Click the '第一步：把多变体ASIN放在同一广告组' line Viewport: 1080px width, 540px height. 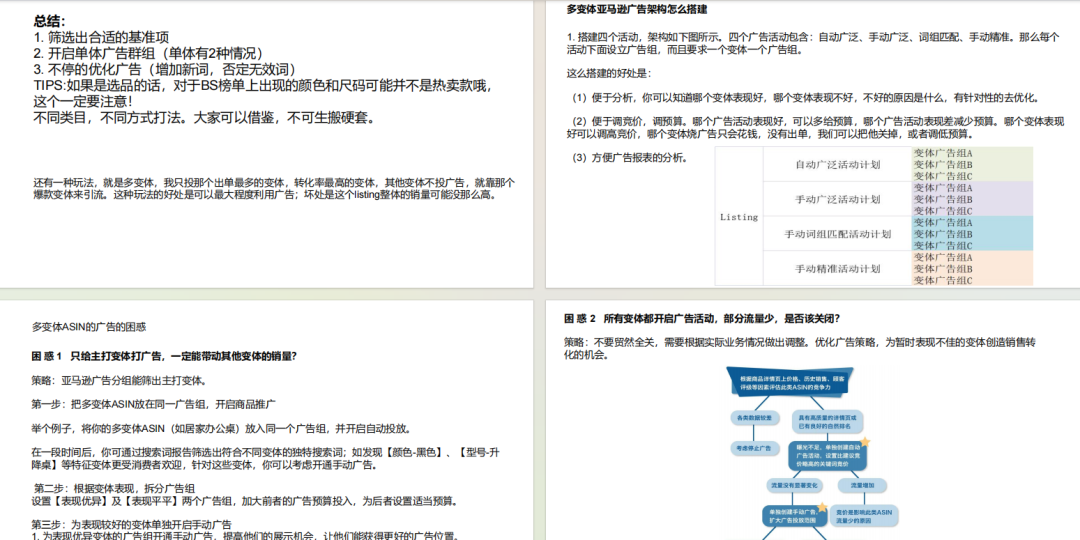(x=154, y=404)
